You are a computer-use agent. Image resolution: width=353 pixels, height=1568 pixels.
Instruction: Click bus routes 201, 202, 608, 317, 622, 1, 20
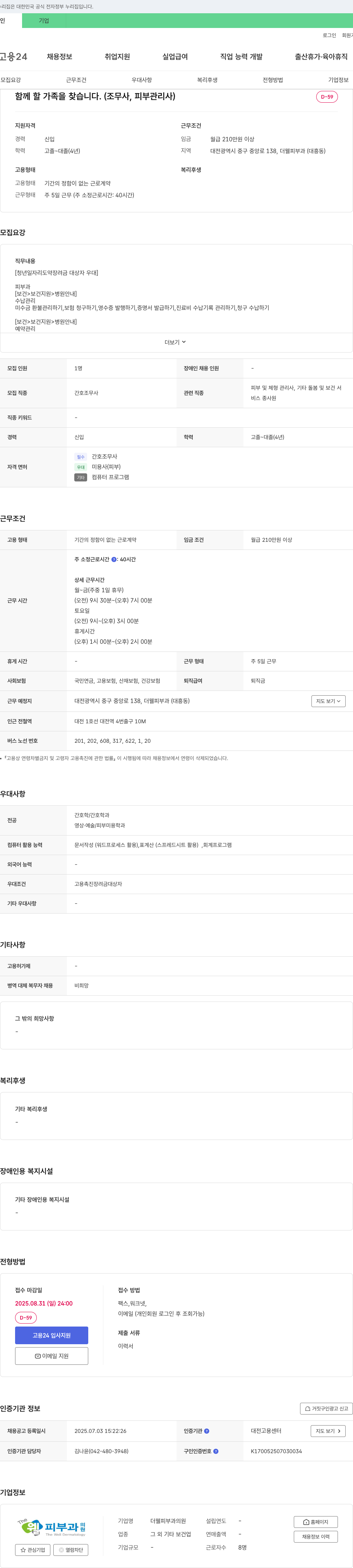coord(113,741)
